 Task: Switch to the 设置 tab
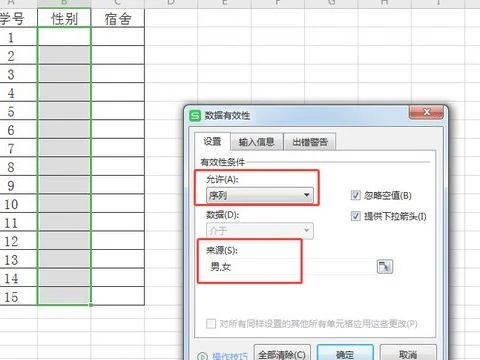click(212, 141)
